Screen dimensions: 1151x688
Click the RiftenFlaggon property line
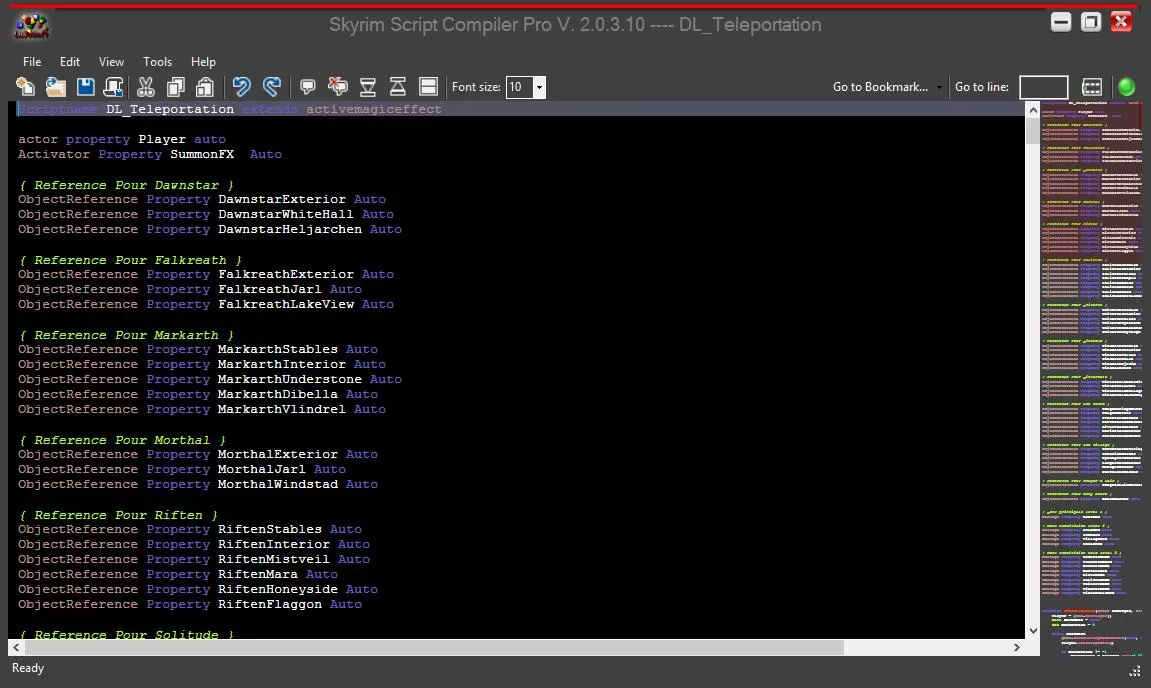pyautogui.click(x=190, y=604)
